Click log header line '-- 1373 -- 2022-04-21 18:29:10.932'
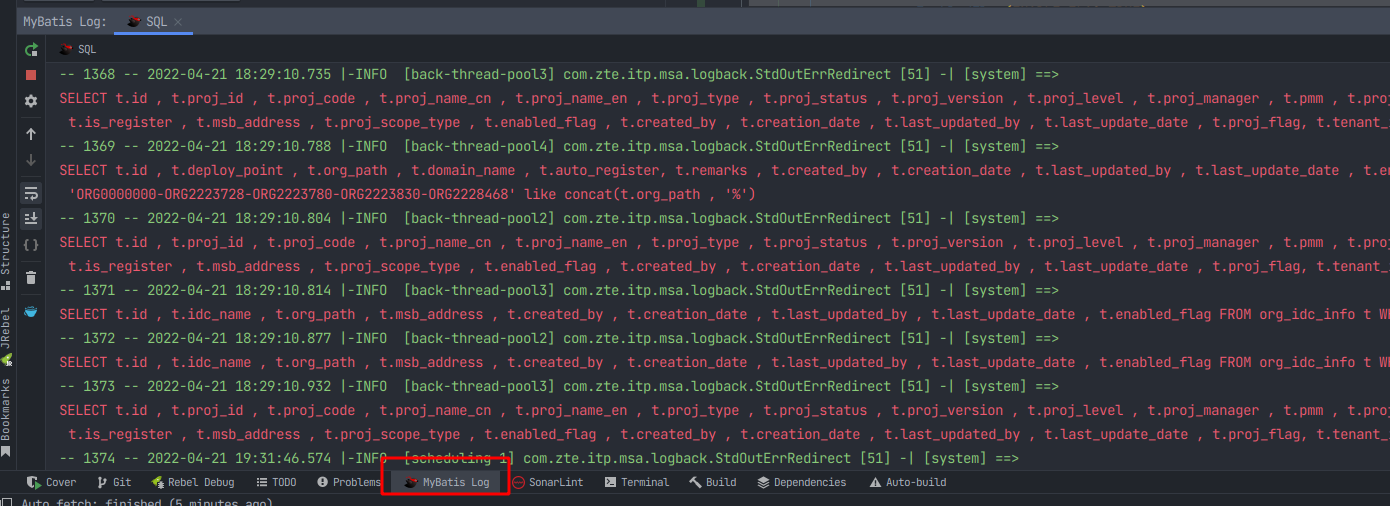The height and width of the screenshot is (506, 1390). pyautogui.click(x=559, y=387)
